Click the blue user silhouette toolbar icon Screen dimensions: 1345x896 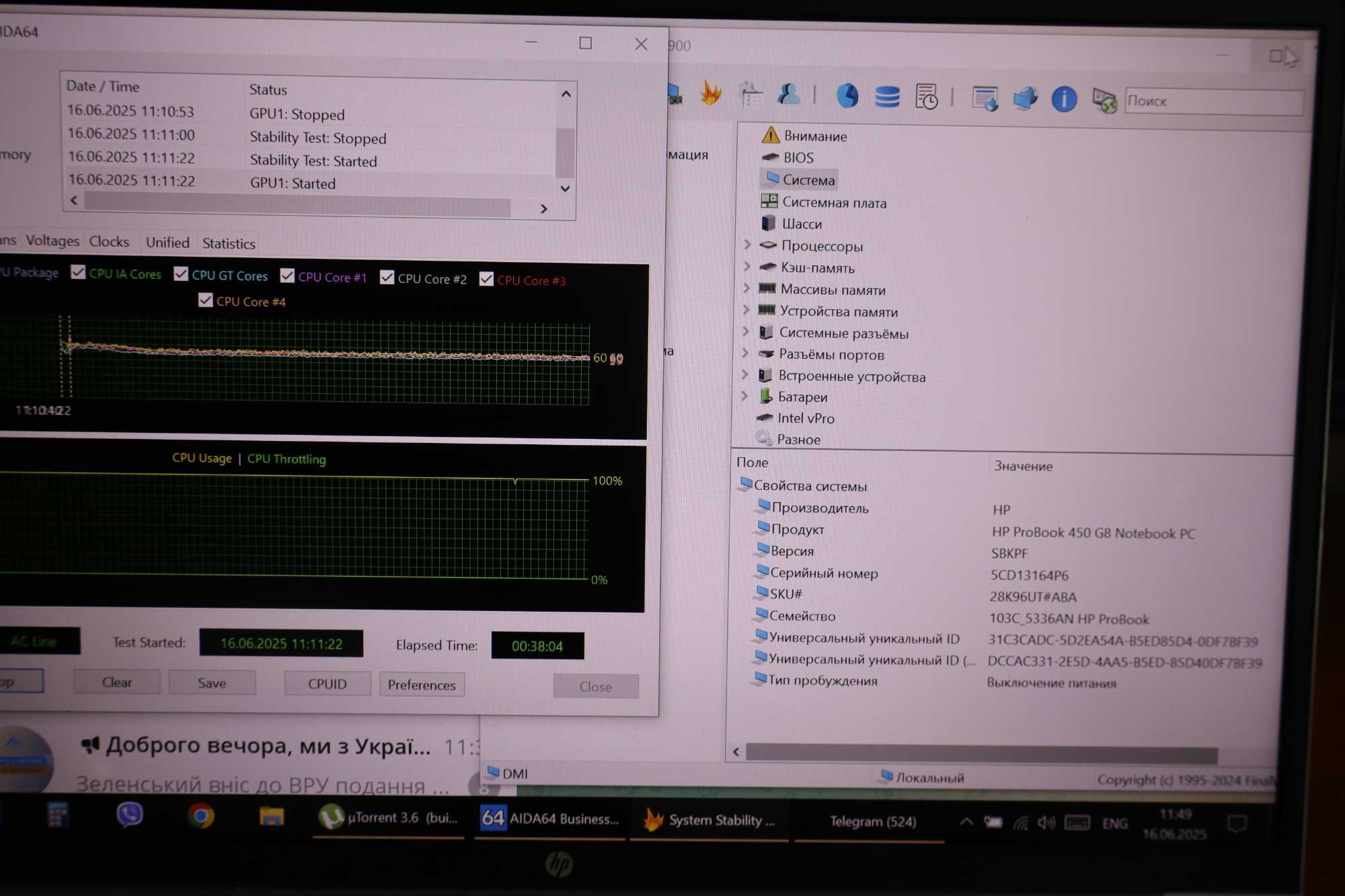(788, 94)
